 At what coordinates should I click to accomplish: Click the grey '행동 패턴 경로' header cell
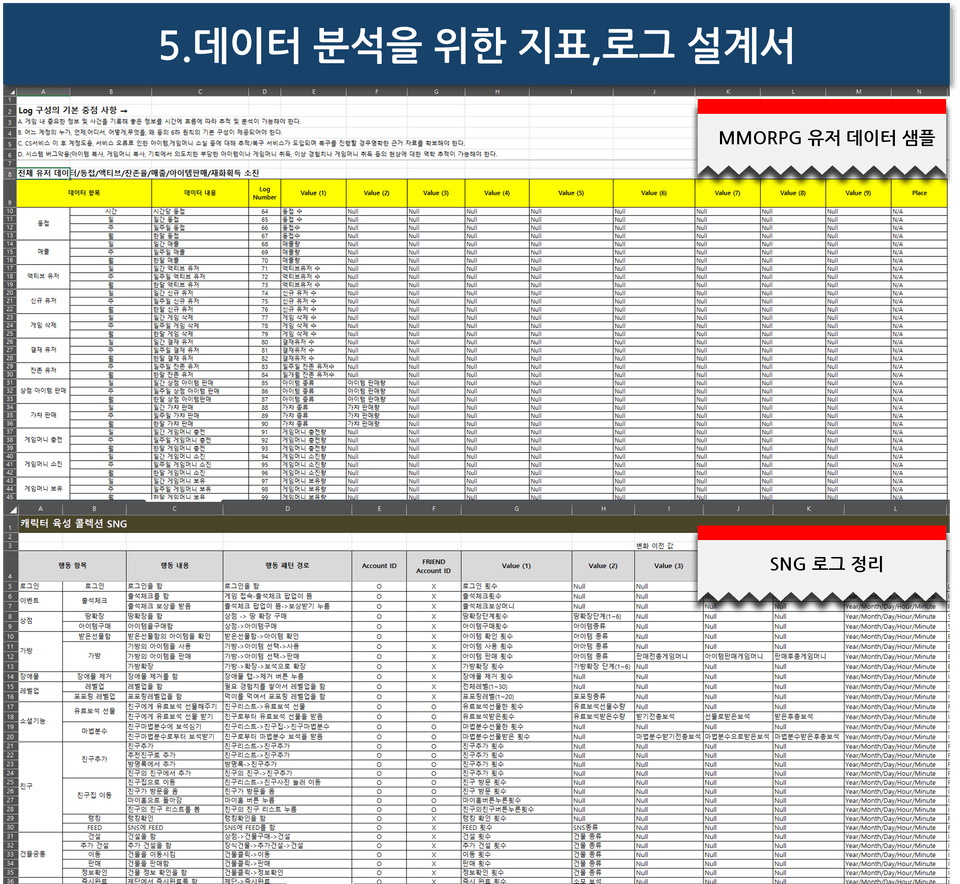[287, 566]
